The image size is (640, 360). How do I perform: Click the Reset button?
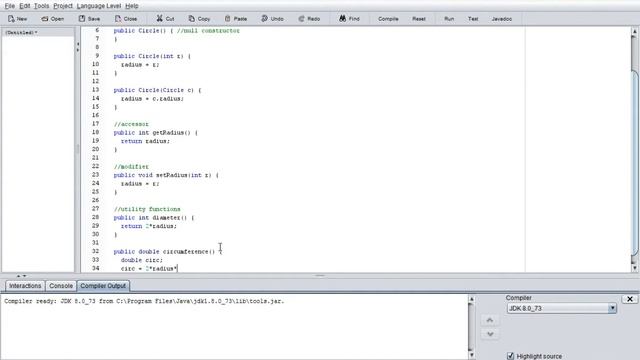pyautogui.click(x=419, y=19)
